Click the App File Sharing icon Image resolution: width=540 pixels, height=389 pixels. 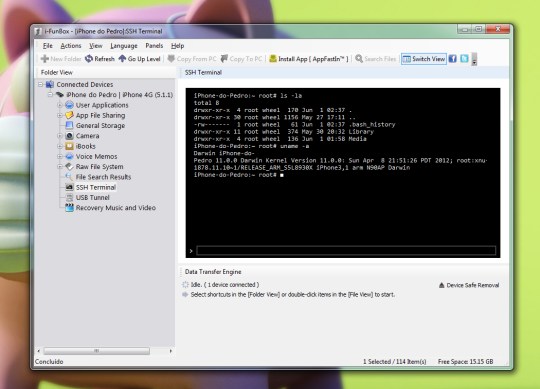pyautogui.click(x=70, y=115)
